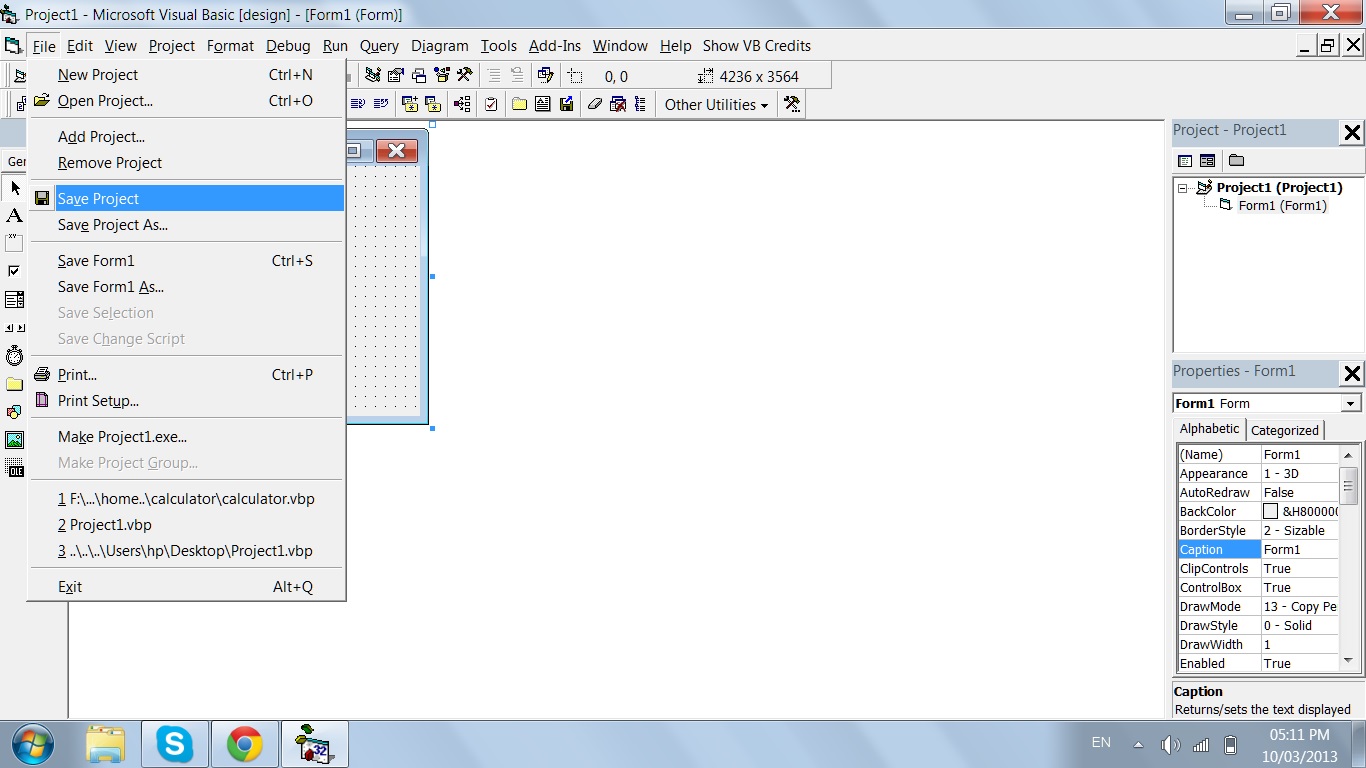Choose Open Project... menu entry
The image size is (1366, 768).
187,101
